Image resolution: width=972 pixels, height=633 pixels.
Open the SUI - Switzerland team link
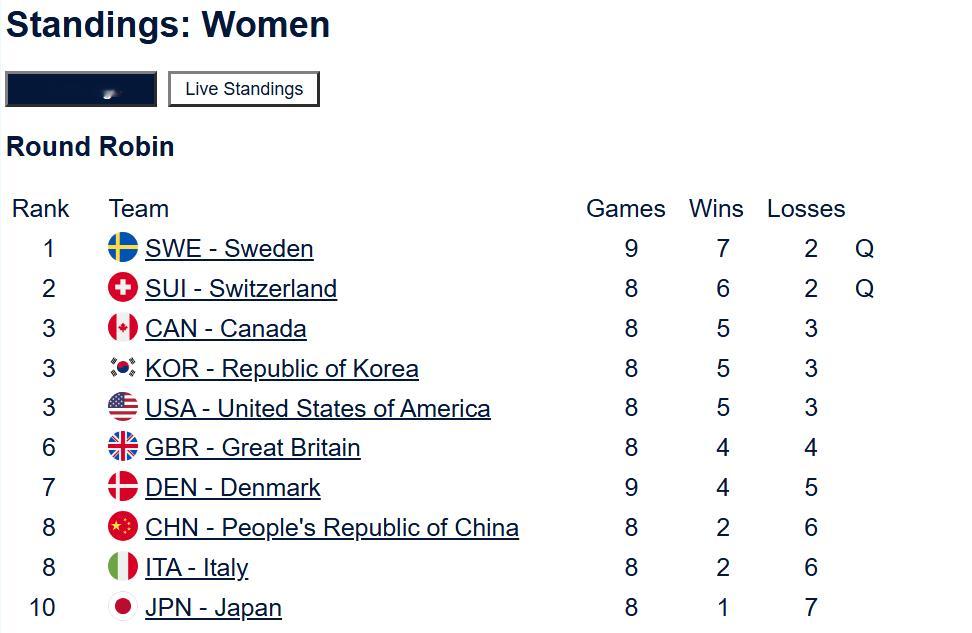click(x=241, y=289)
